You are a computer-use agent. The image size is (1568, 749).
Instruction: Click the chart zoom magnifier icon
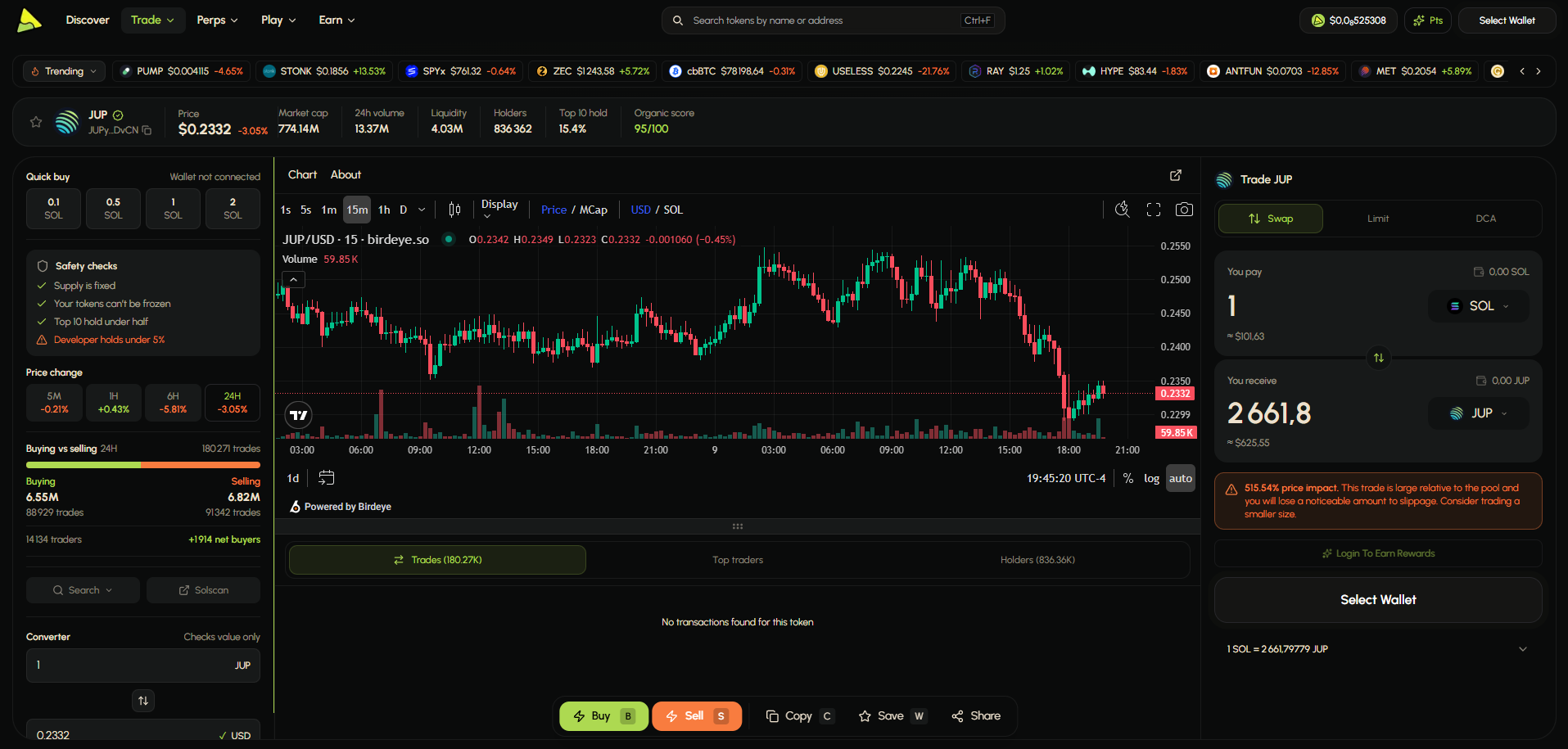pos(1123,210)
